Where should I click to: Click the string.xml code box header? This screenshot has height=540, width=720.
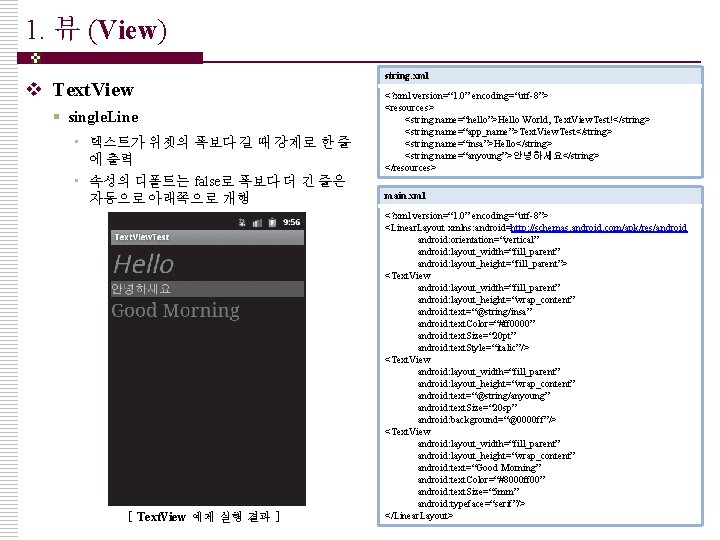[540, 76]
